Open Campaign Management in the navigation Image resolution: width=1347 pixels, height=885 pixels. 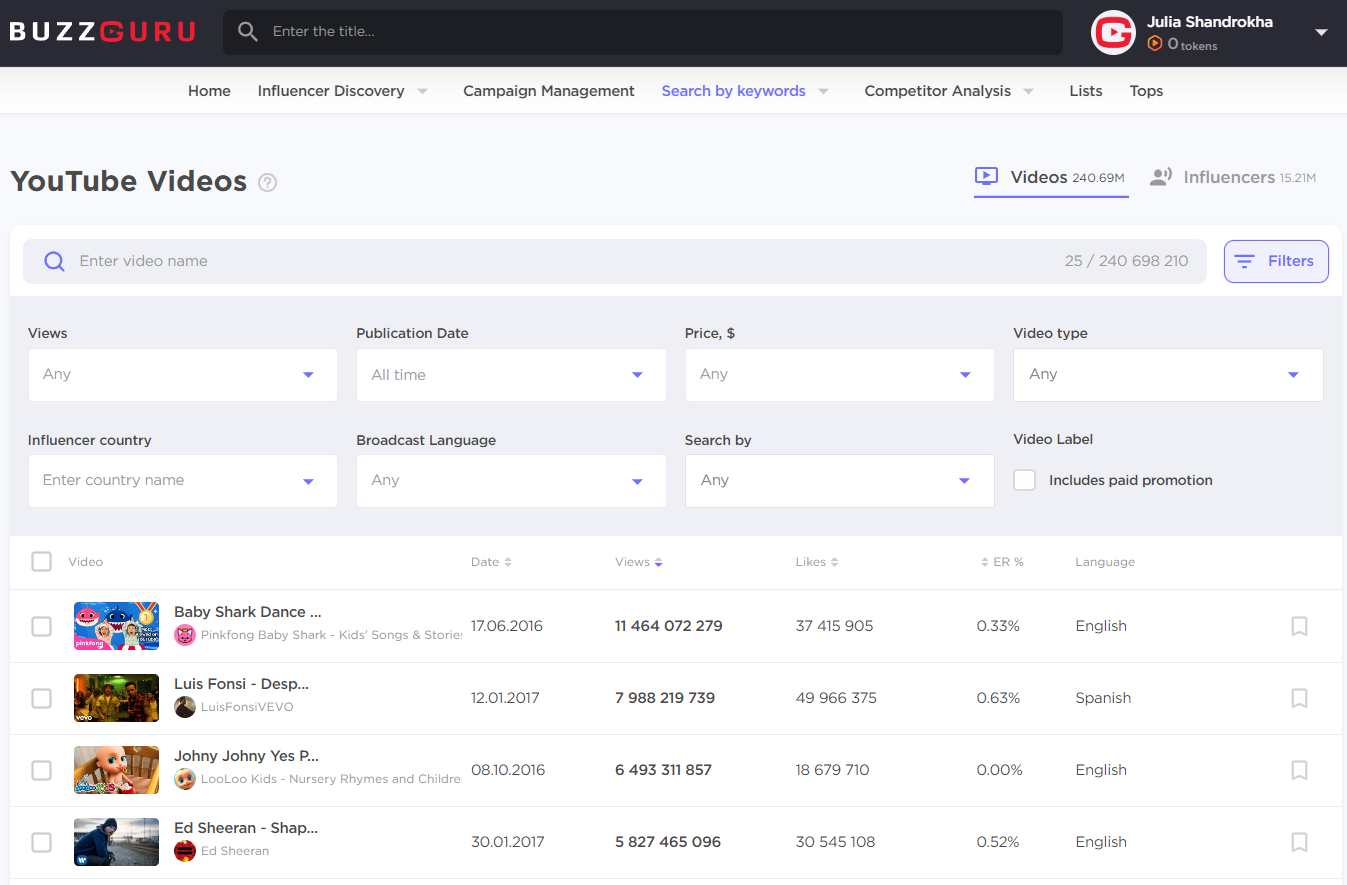point(548,91)
